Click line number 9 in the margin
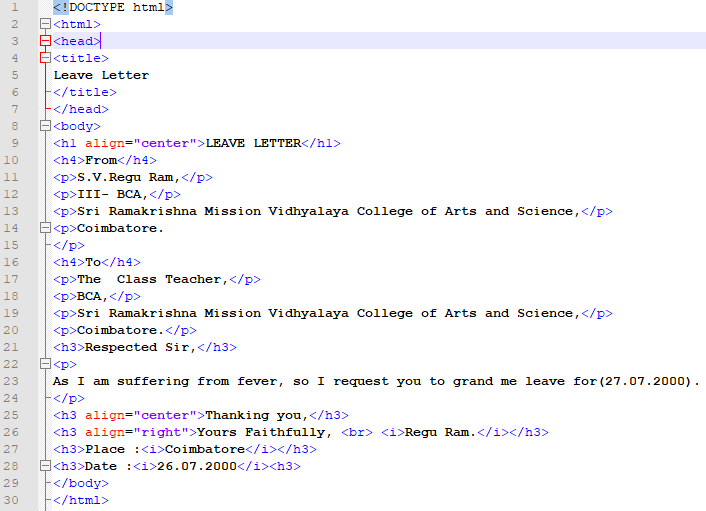Viewport: 706px width, 511px height. 15,143
